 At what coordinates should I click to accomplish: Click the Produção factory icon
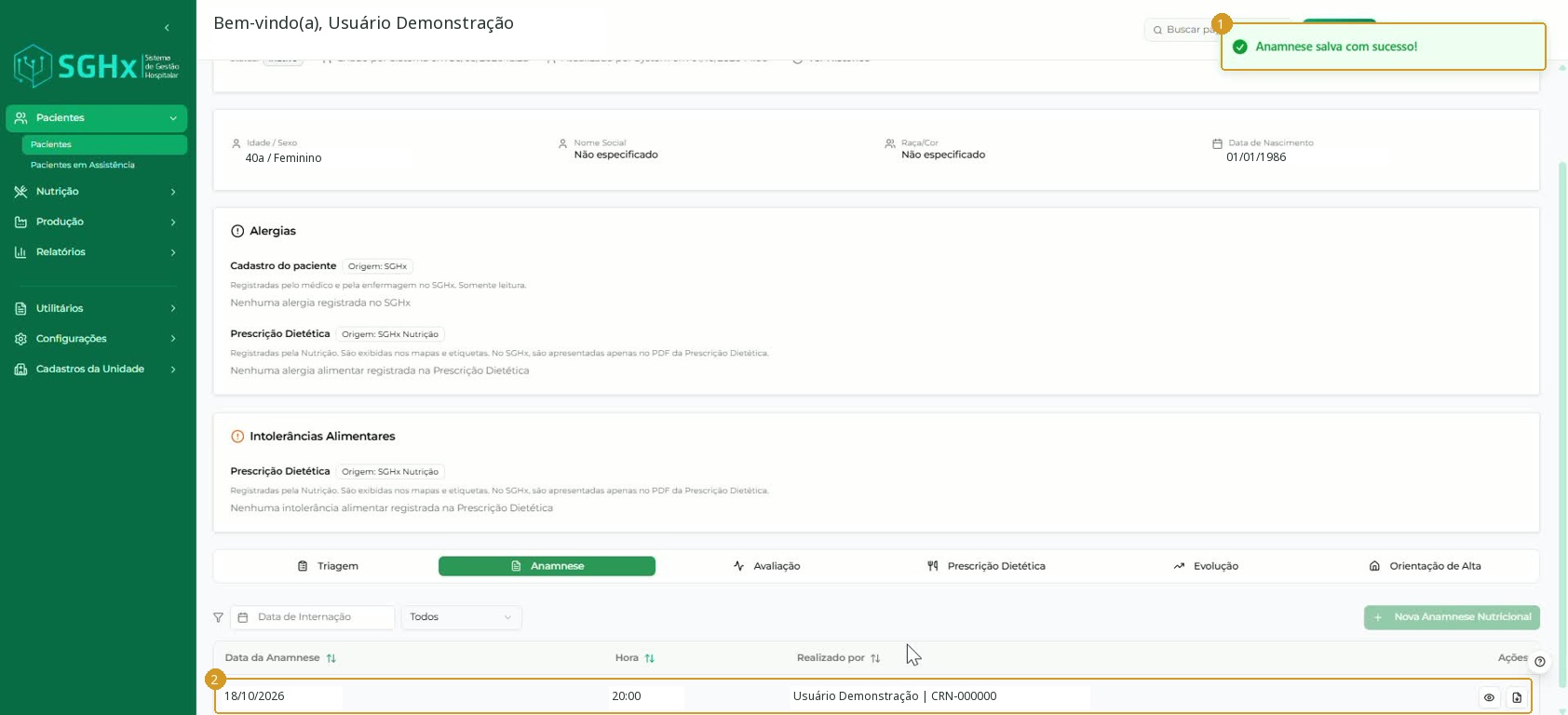(20, 222)
